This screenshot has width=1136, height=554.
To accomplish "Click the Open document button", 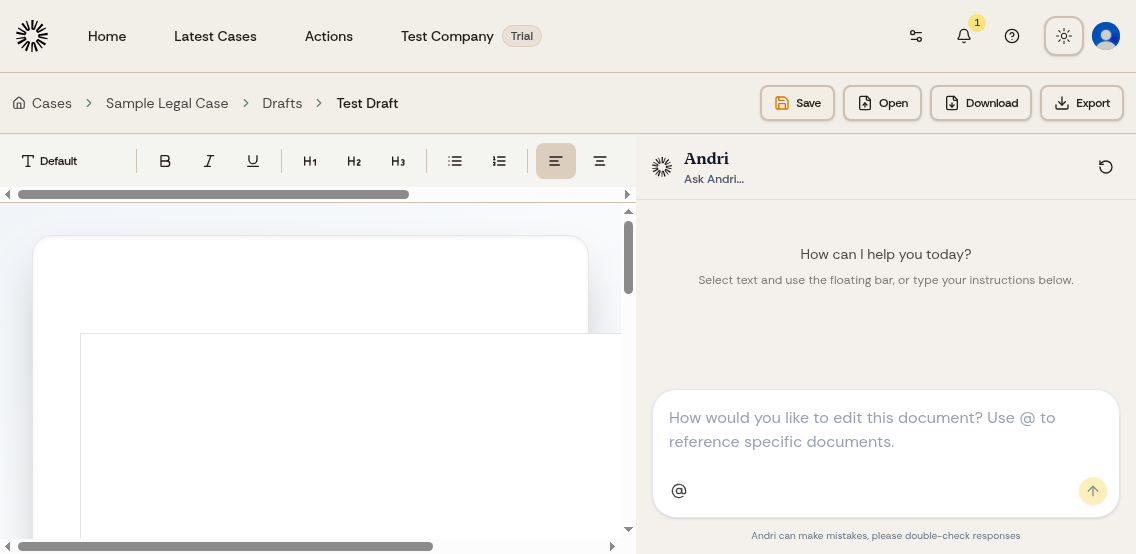I will point(882,103).
